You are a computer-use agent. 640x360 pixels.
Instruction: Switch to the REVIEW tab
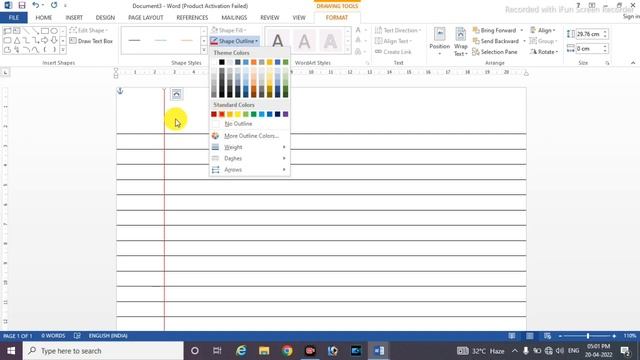click(x=270, y=18)
